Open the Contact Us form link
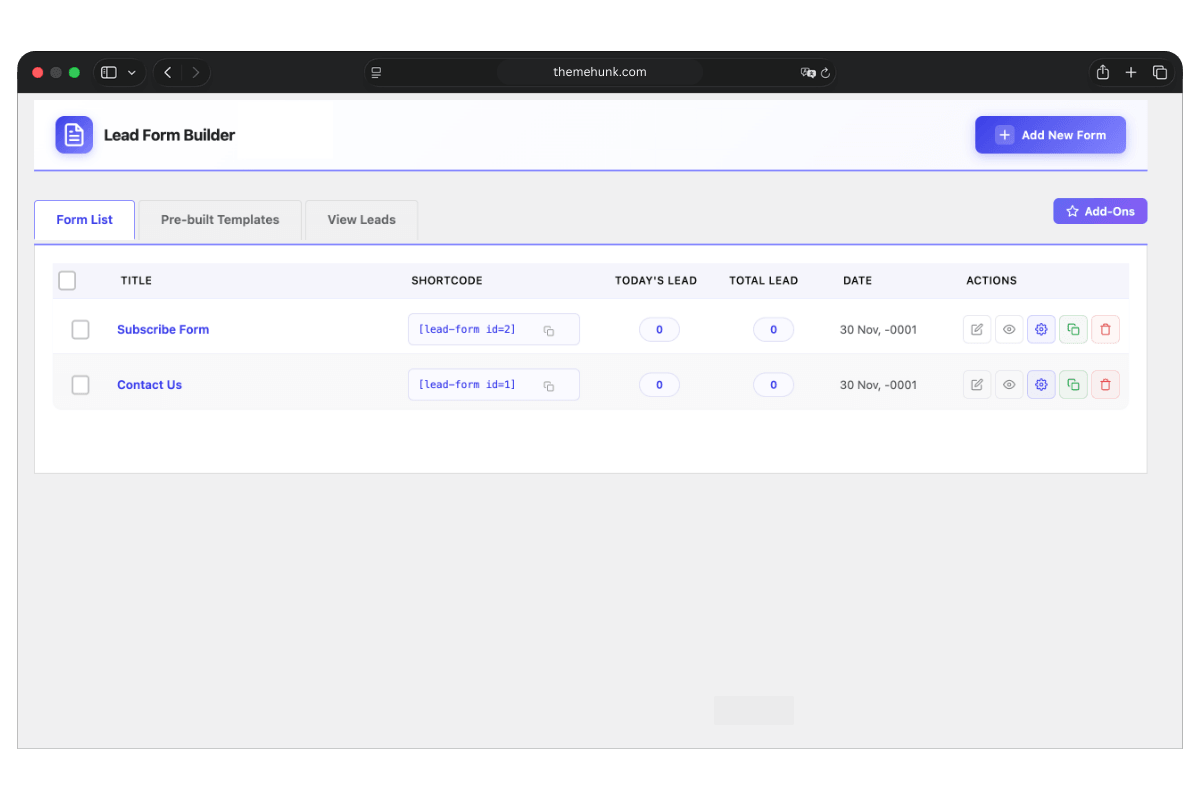 (149, 385)
